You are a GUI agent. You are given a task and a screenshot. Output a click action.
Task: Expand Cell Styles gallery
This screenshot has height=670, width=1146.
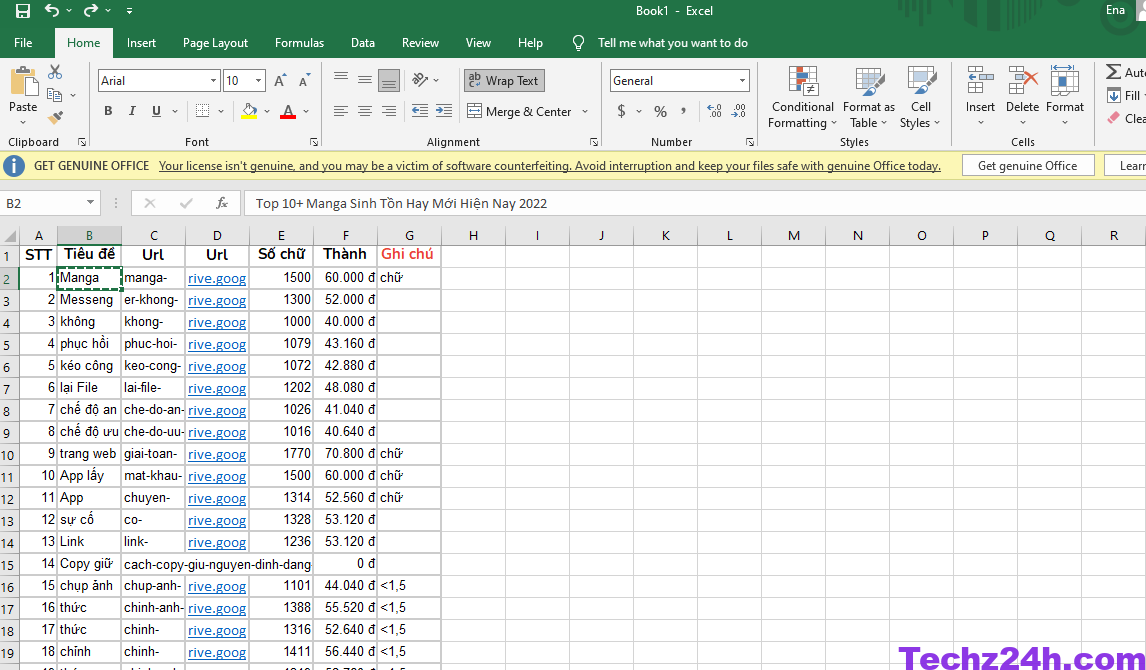tap(921, 97)
